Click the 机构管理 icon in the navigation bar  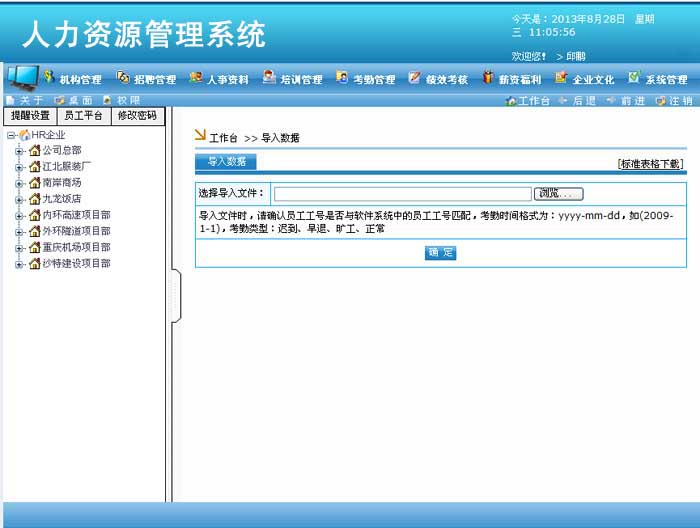tap(49, 78)
